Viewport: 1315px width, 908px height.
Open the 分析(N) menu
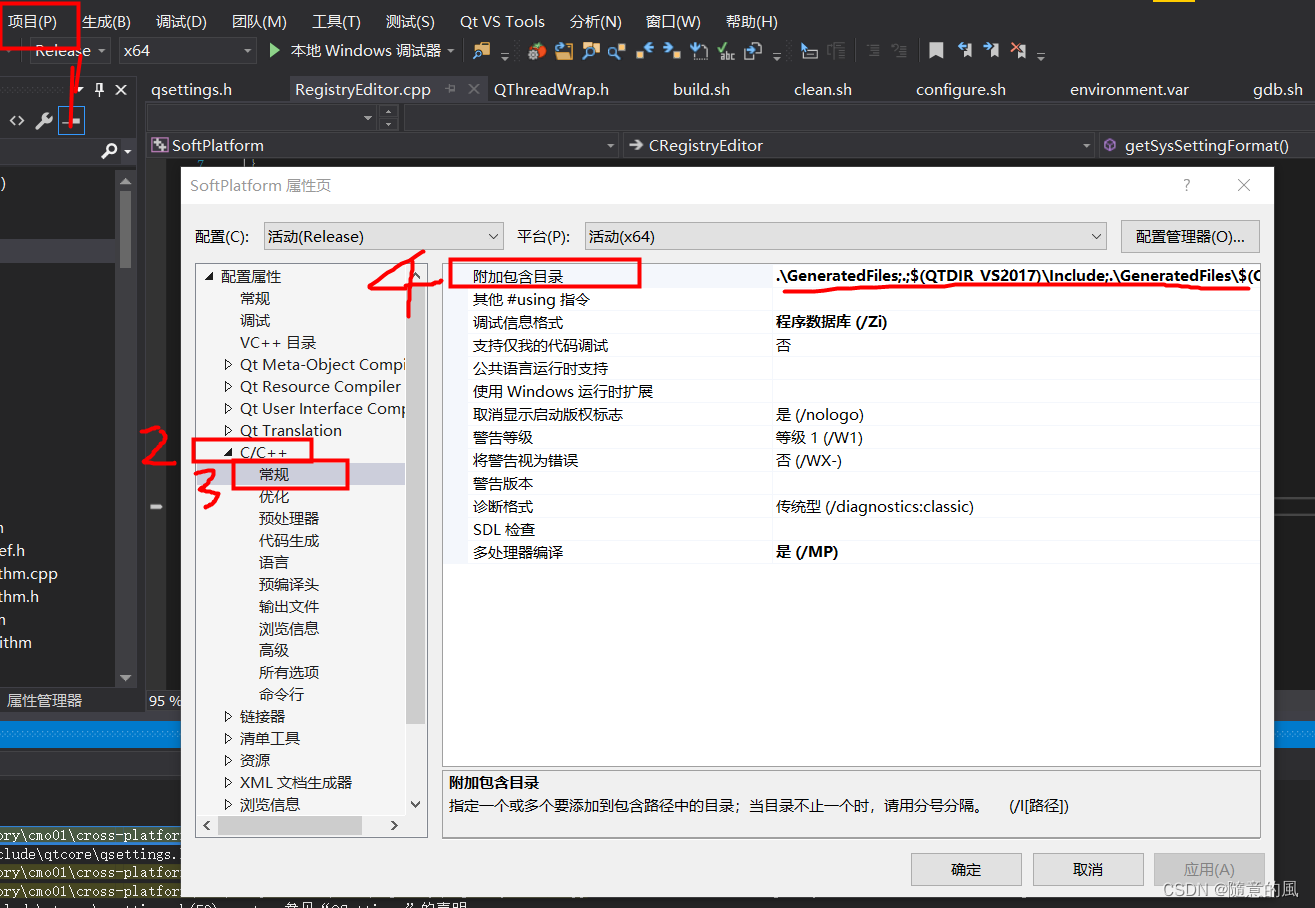(595, 21)
